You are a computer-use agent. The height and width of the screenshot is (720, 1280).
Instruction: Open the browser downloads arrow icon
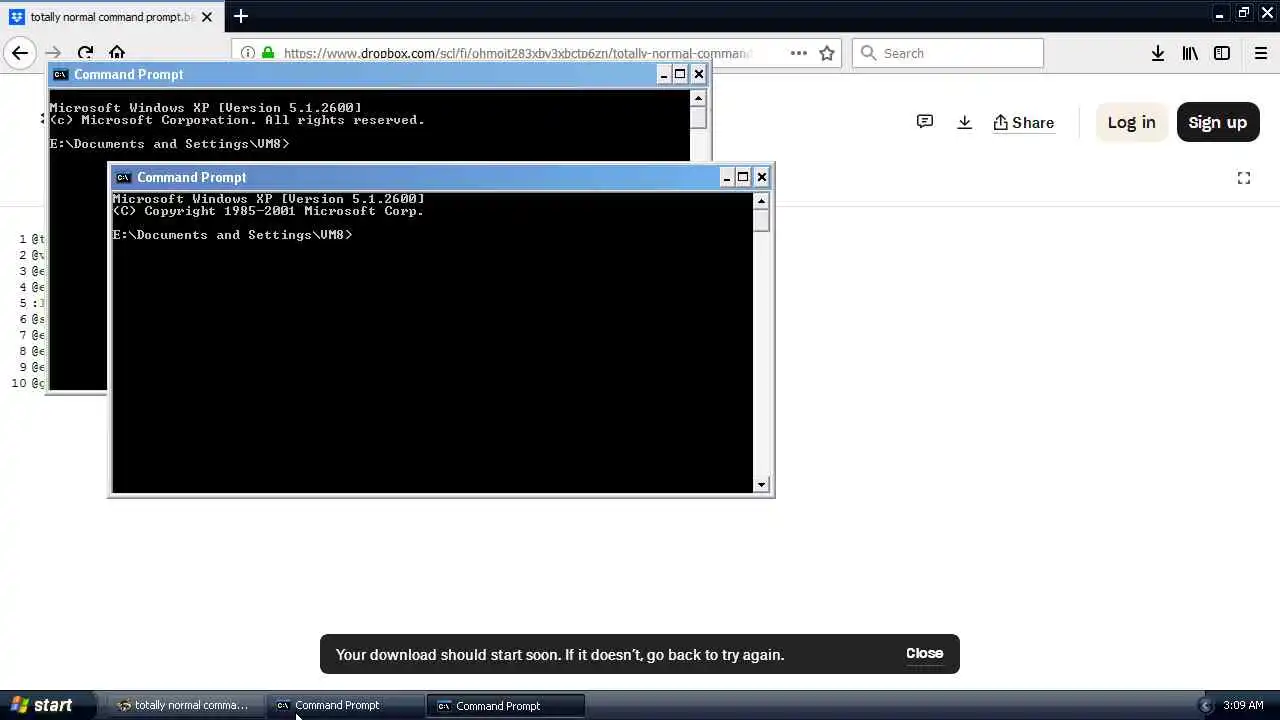tap(1158, 53)
